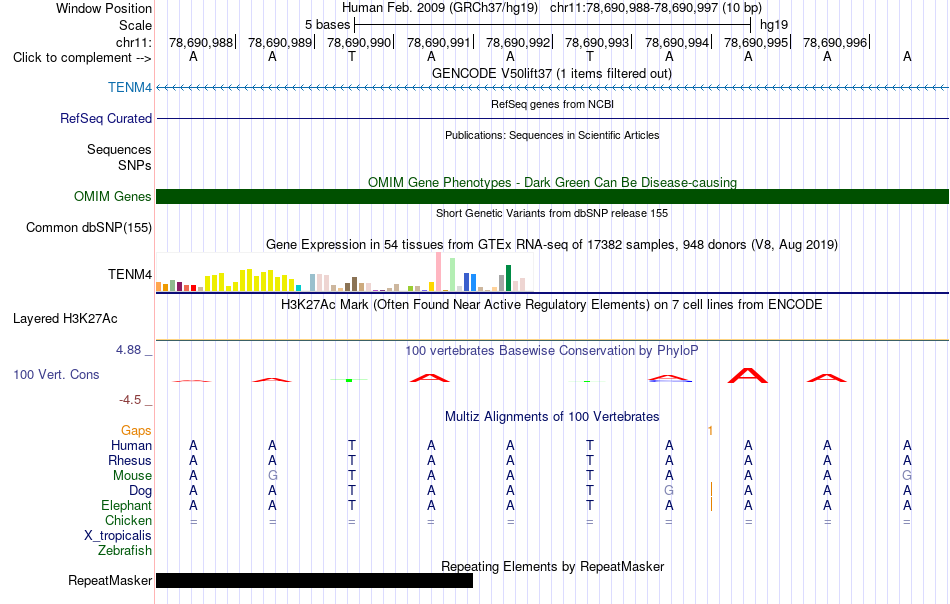The image size is (950, 604).
Task: Click the TENM4 GENCODE track label
Action: pyautogui.click(x=130, y=87)
